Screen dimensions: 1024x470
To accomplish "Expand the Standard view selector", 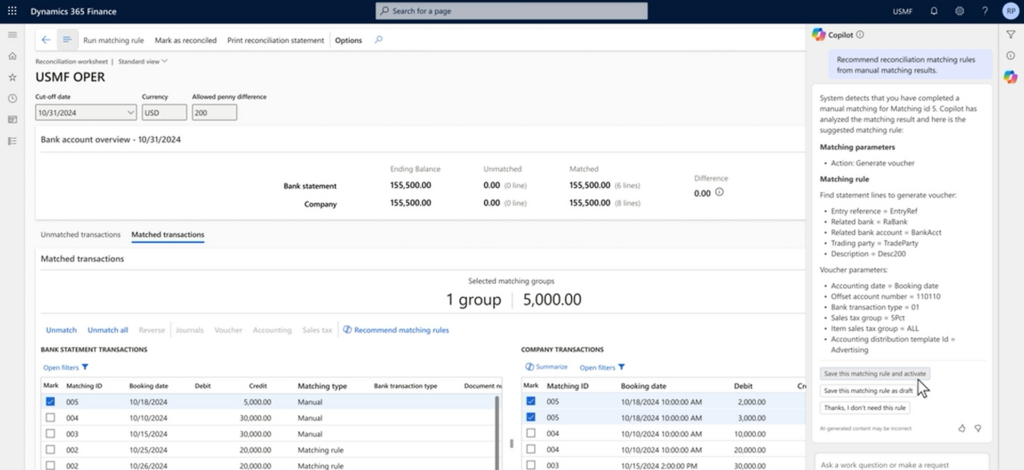I will [143, 61].
